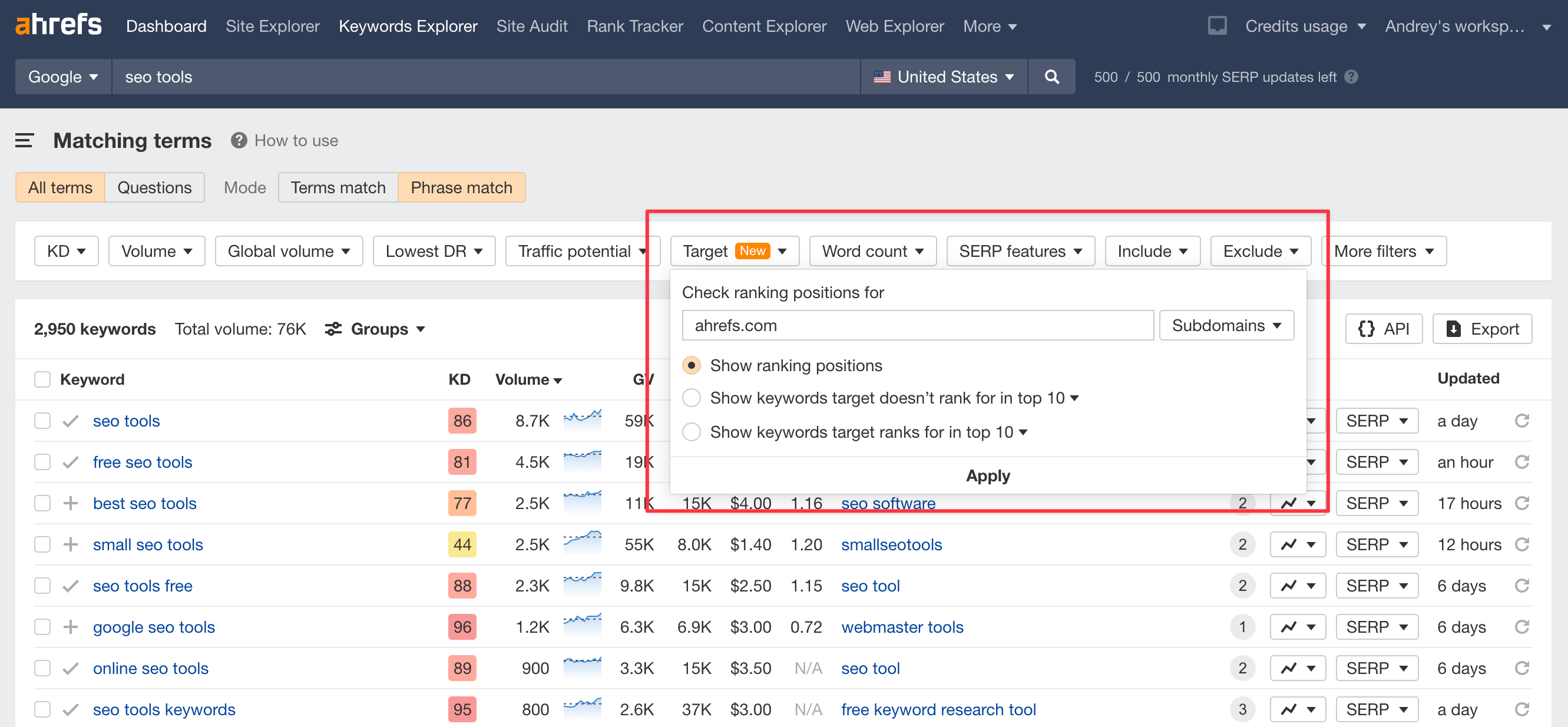Click KD badge 44 for 'small seo tools'

point(462,544)
